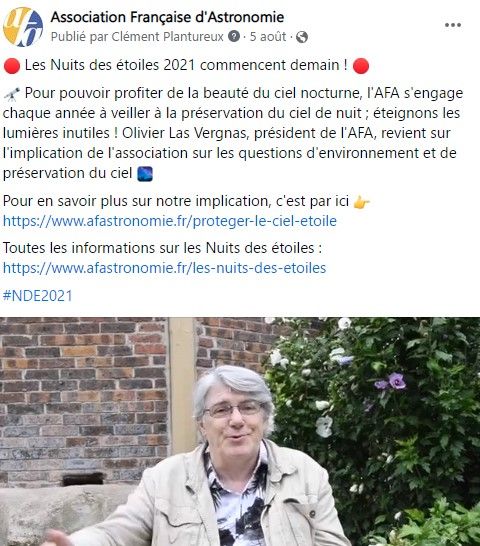
Task: Click the publisher name Clément Plantureux
Action: [167, 37]
